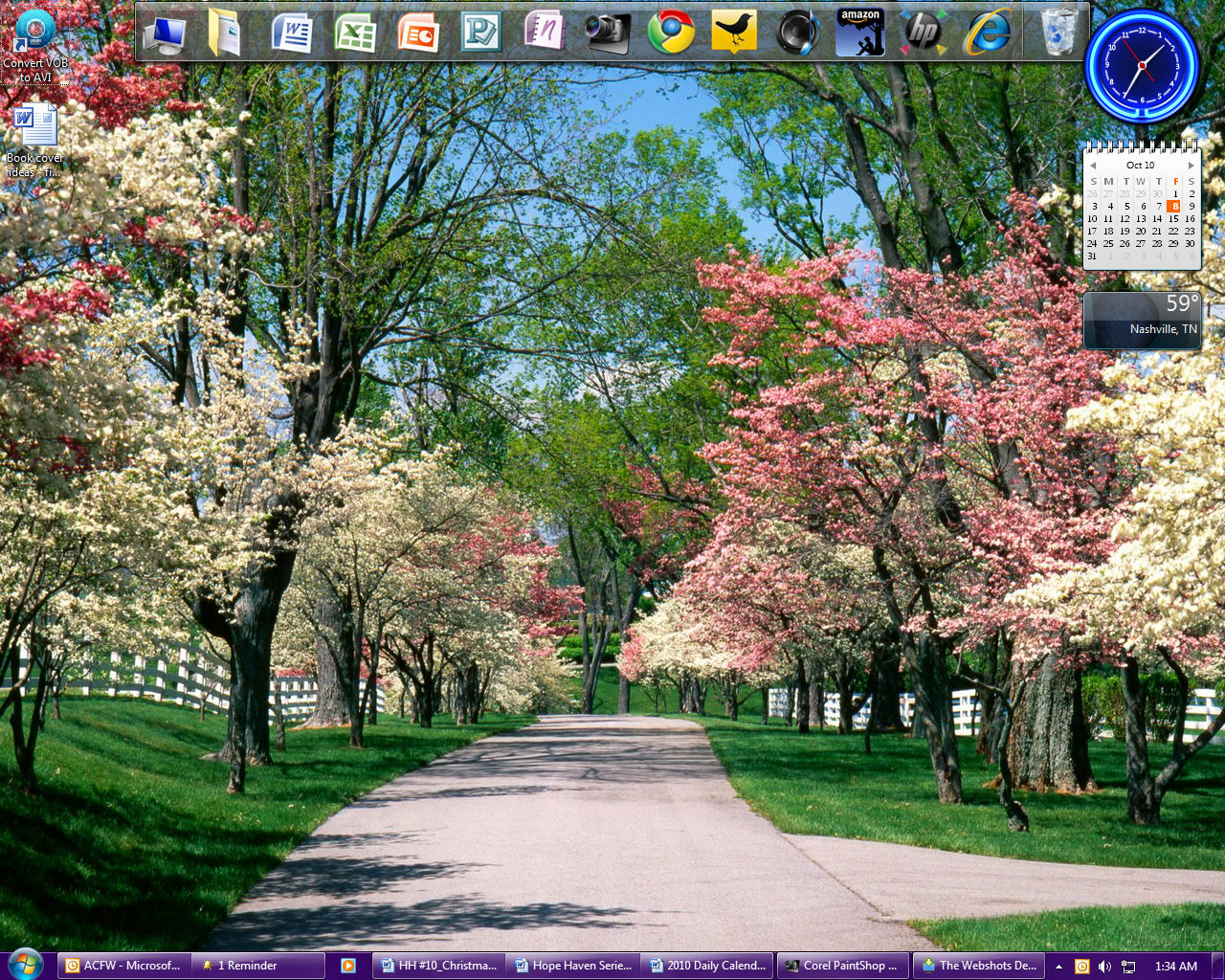Launch Internet Explorer from the dock
Screen dimensions: 1225x980
(x=987, y=33)
